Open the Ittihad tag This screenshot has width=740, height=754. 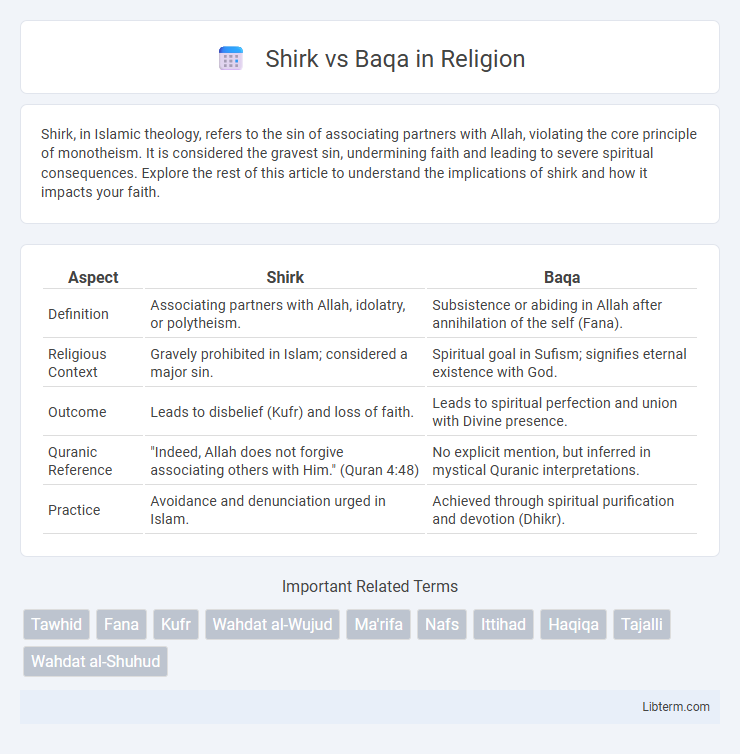click(503, 624)
